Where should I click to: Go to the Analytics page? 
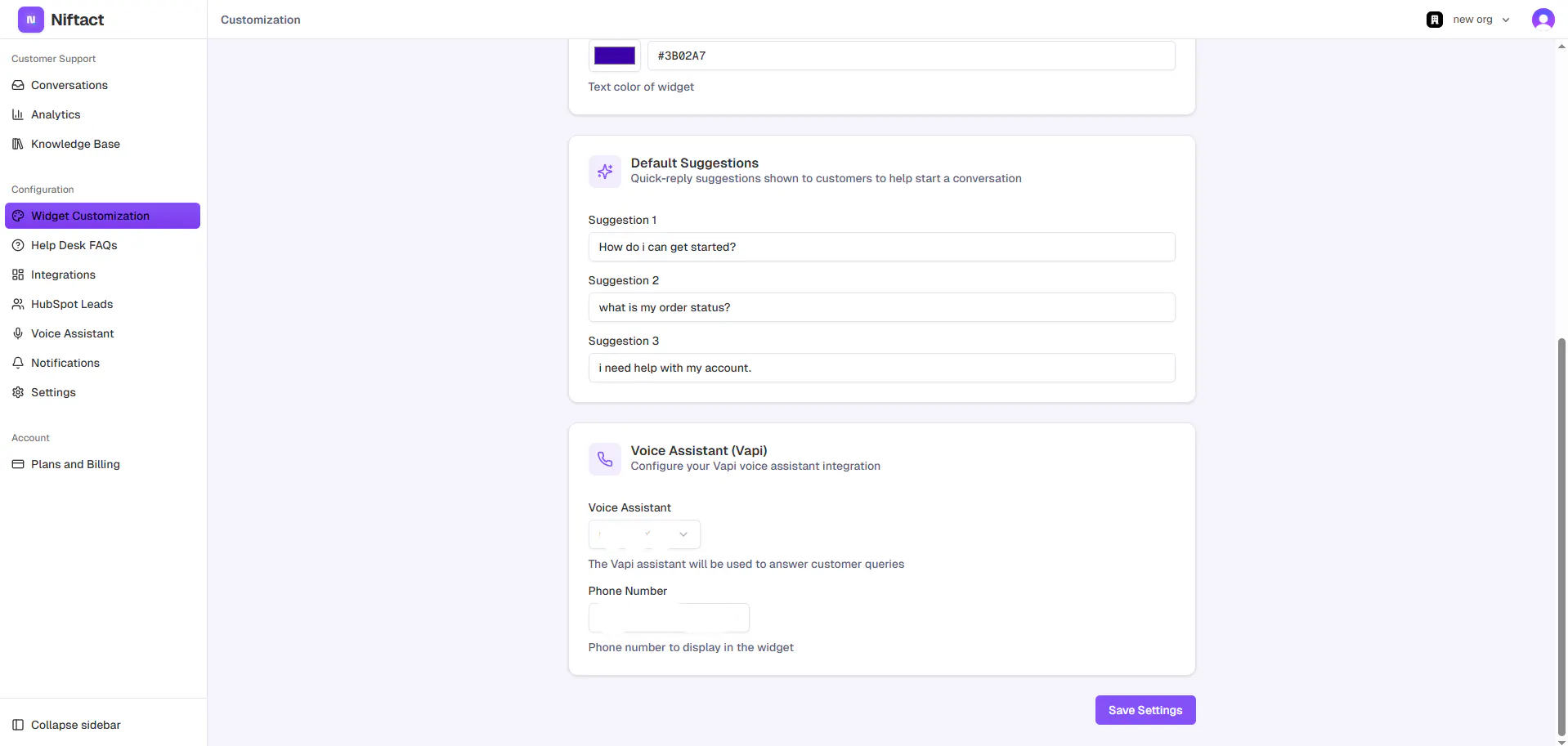point(102,114)
